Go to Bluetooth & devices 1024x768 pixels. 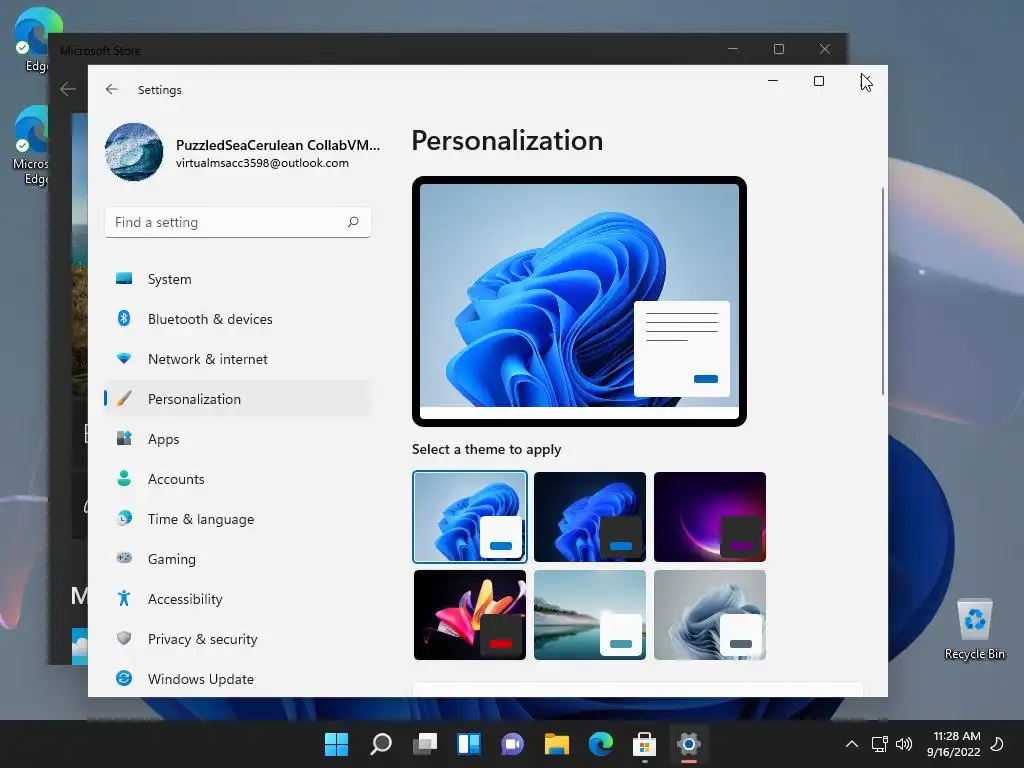238,319
